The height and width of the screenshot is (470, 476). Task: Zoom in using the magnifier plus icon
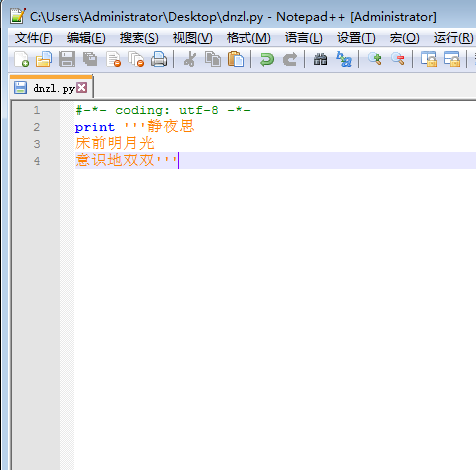(375, 59)
